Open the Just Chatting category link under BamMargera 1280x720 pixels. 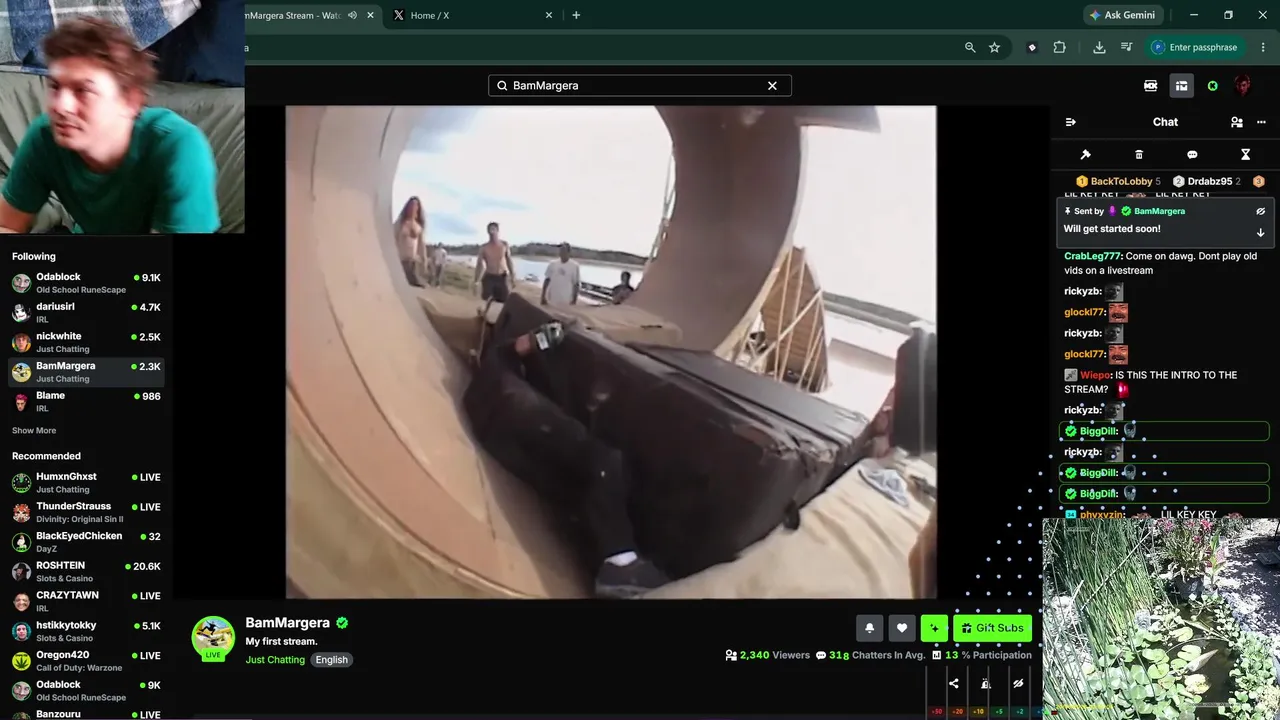tap(275, 660)
